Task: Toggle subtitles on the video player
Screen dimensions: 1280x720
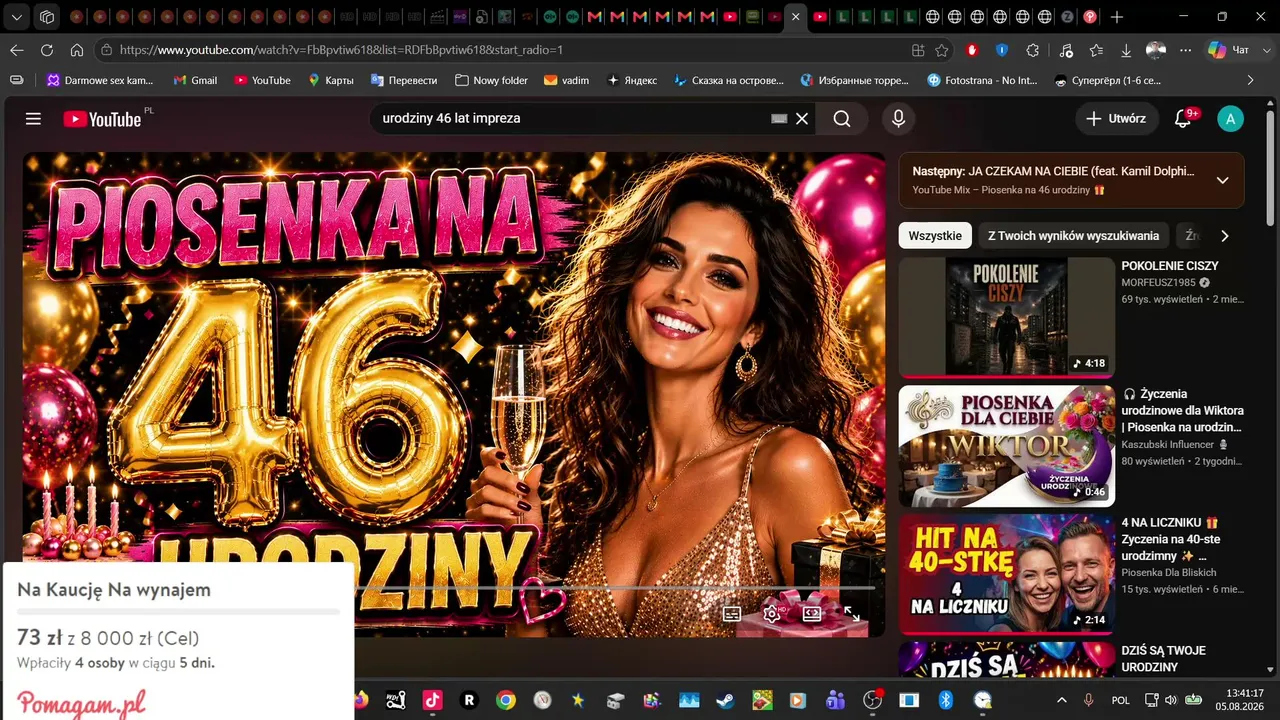Action: (732, 613)
